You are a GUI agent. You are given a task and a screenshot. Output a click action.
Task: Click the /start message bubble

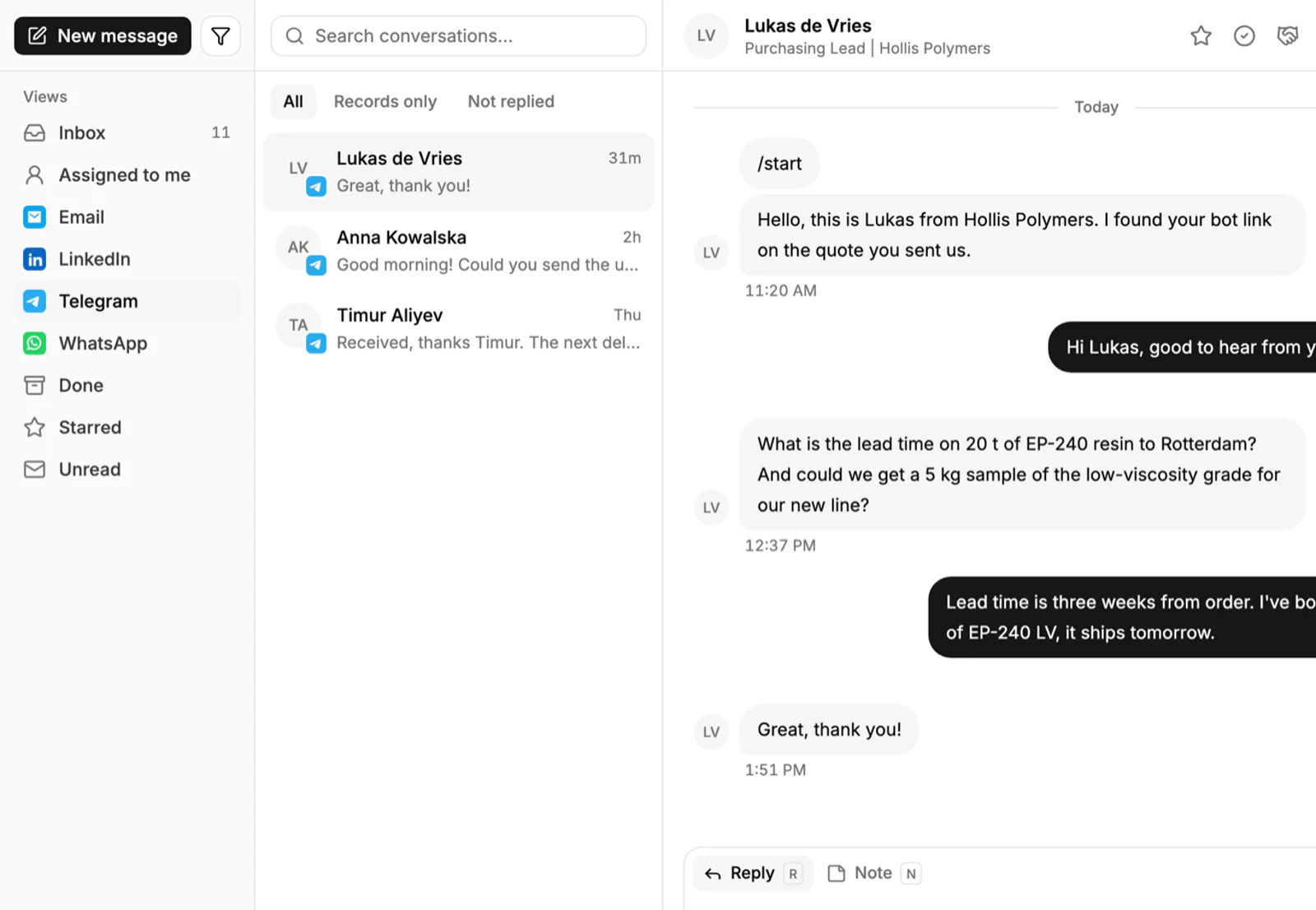coord(779,163)
